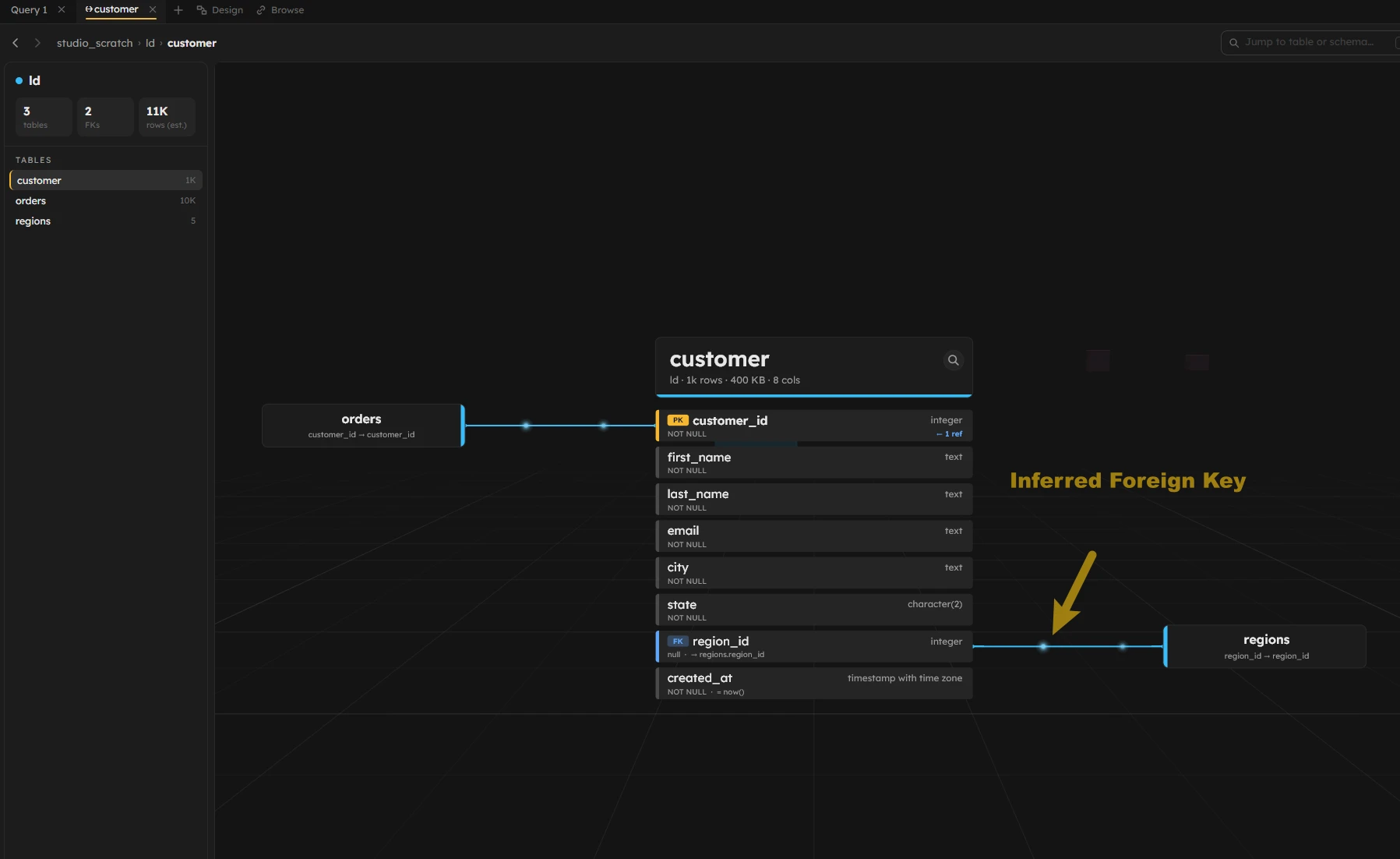Go forward with the right chevron

[37, 43]
